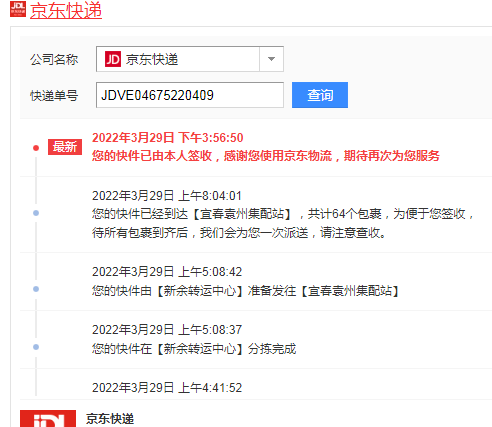Select the 京东快递 company combo box
The image size is (492, 427).
[190, 59]
